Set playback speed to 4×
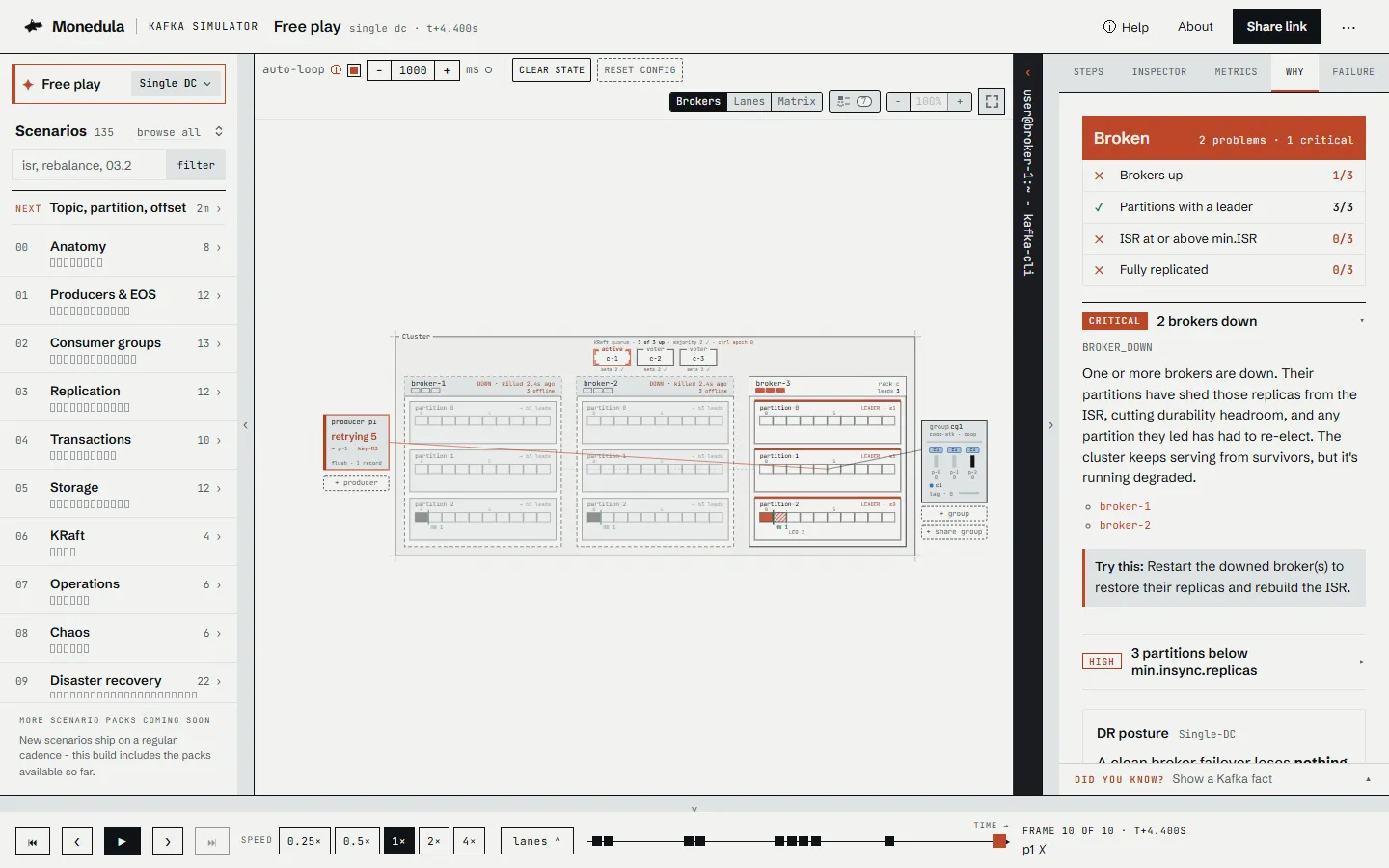This screenshot has width=1389, height=868. [469, 841]
